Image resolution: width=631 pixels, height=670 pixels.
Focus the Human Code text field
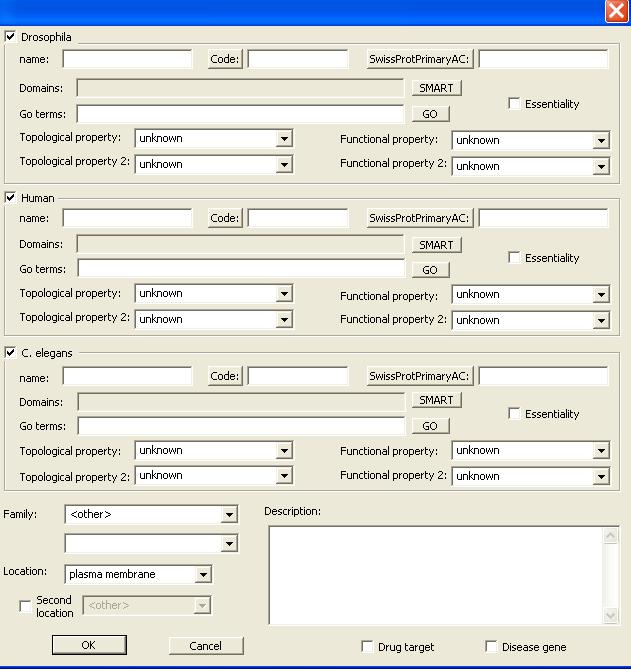tap(298, 218)
